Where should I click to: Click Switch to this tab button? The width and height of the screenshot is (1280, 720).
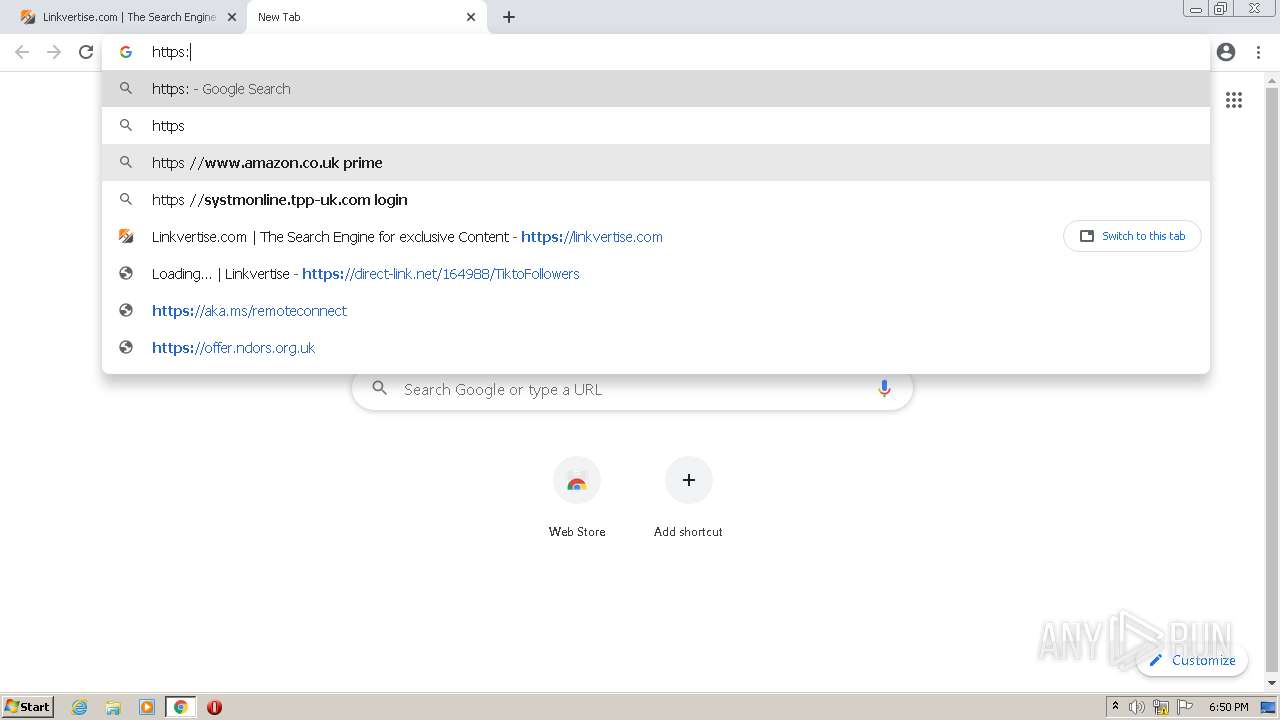click(x=1132, y=236)
